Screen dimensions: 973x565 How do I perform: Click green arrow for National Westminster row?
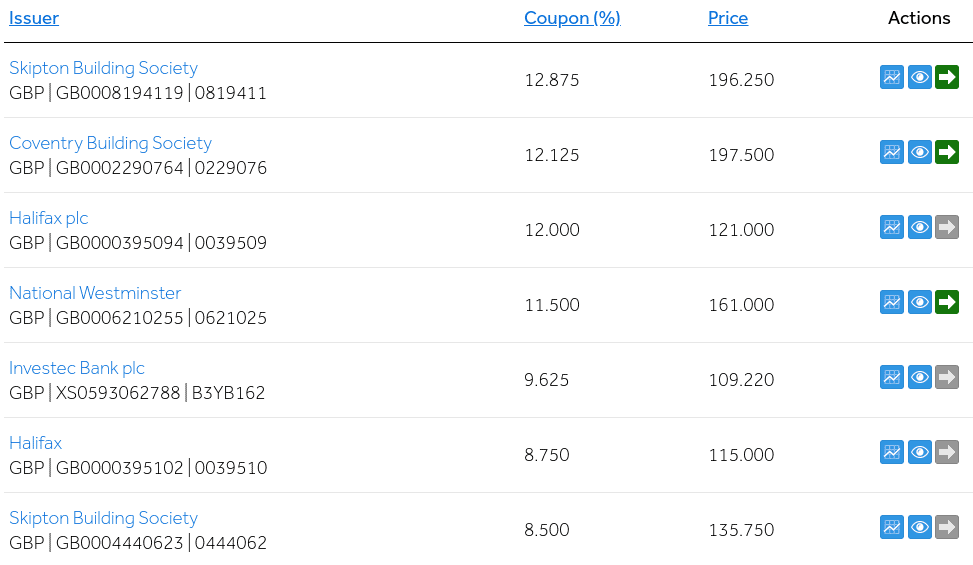tap(947, 303)
